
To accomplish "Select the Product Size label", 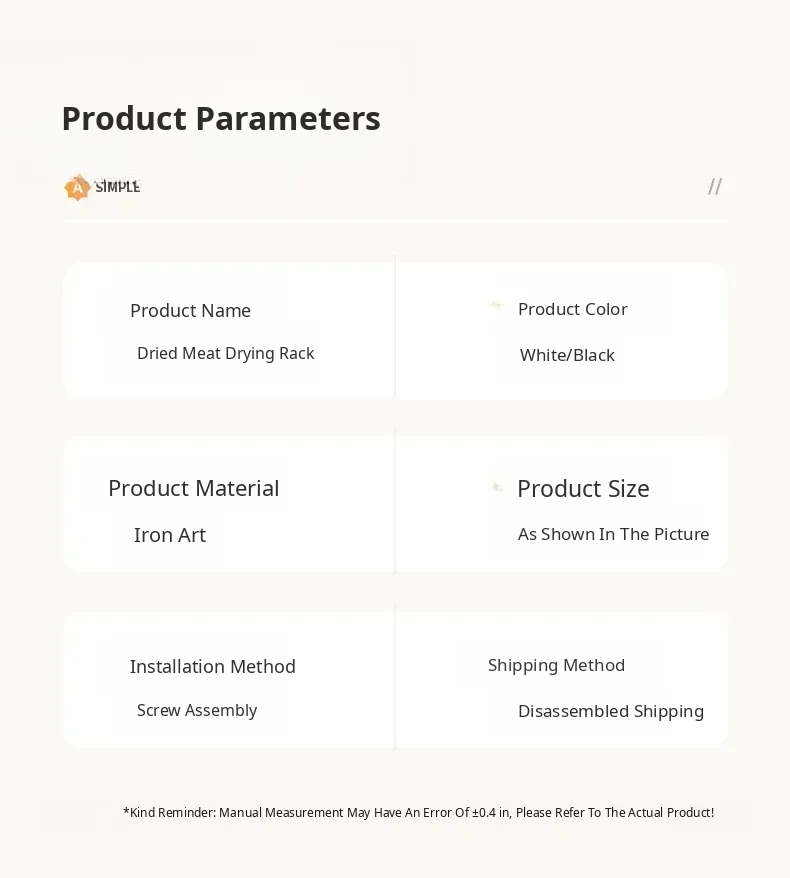I will [583, 488].
